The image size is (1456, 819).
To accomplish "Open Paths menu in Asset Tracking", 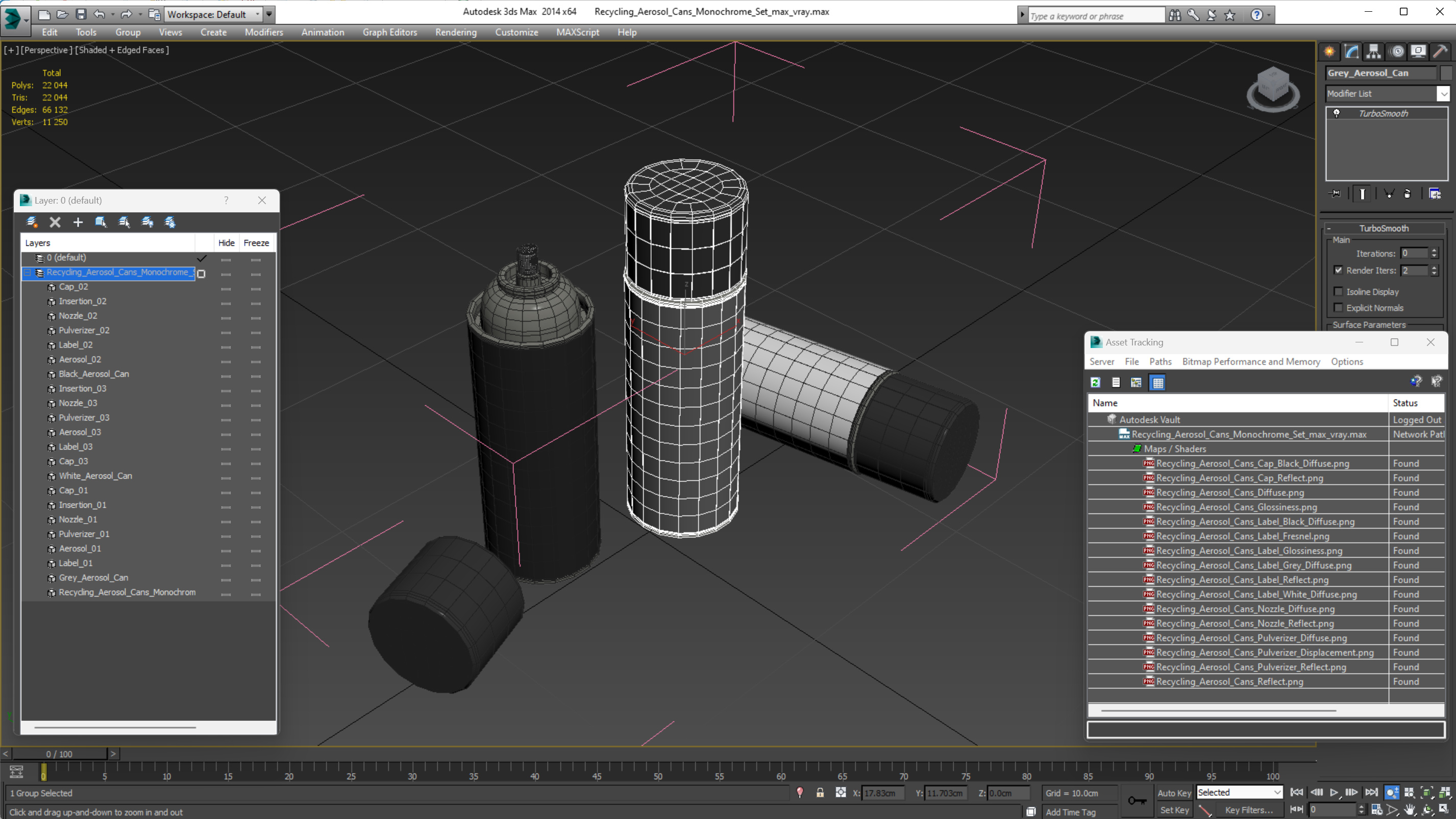I will [x=1160, y=362].
